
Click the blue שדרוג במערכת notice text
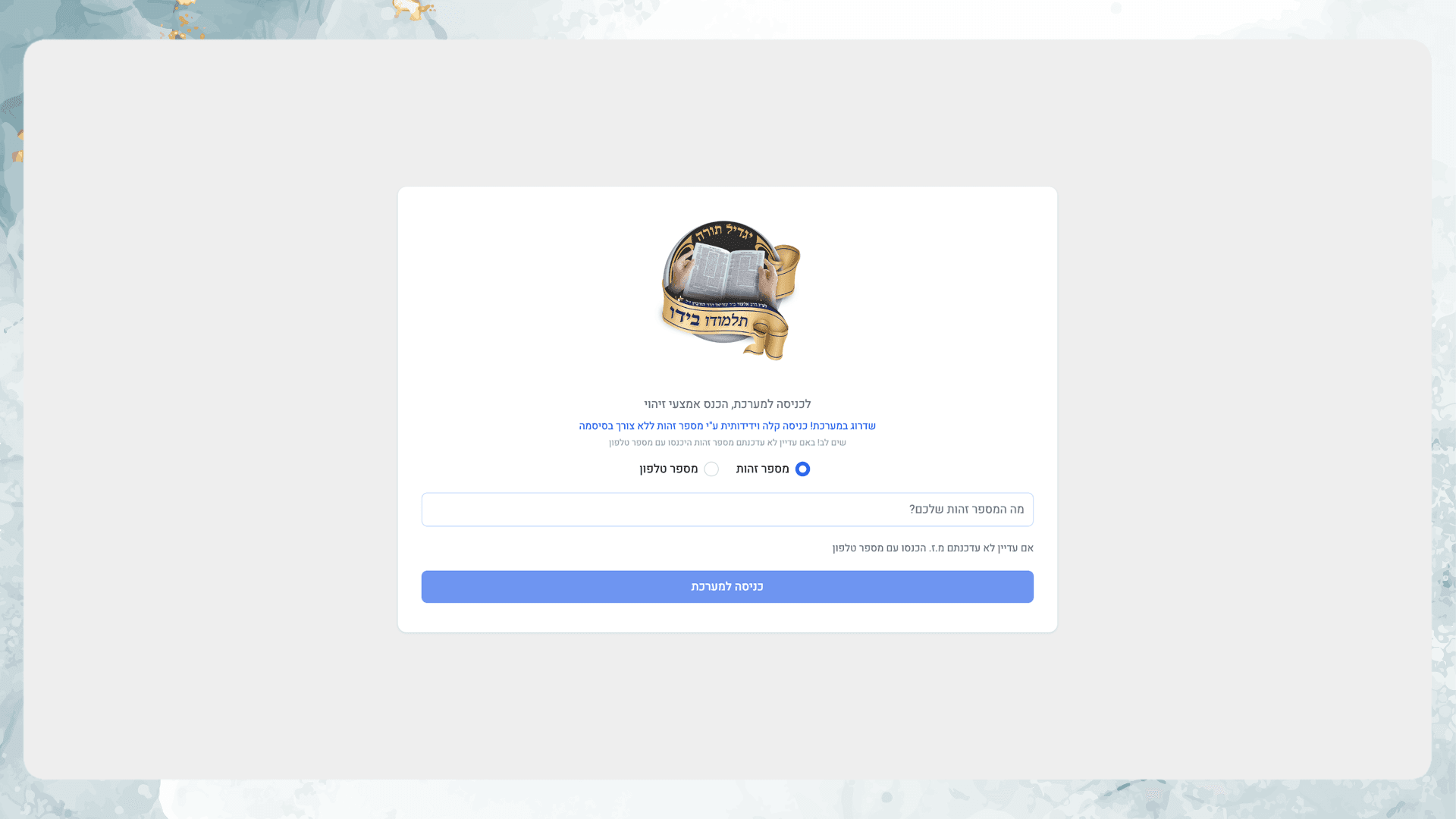coord(727,426)
